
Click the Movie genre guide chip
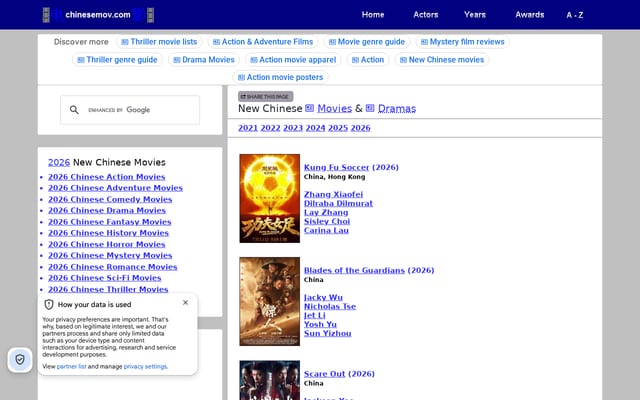point(367,42)
